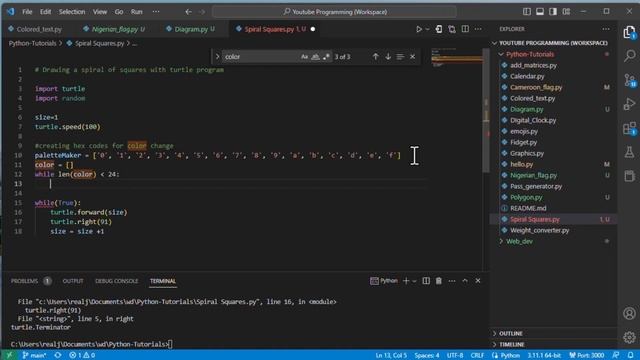The height and width of the screenshot is (360, 640).
Task: Click main branch in status bar
Action: point(34,355)
